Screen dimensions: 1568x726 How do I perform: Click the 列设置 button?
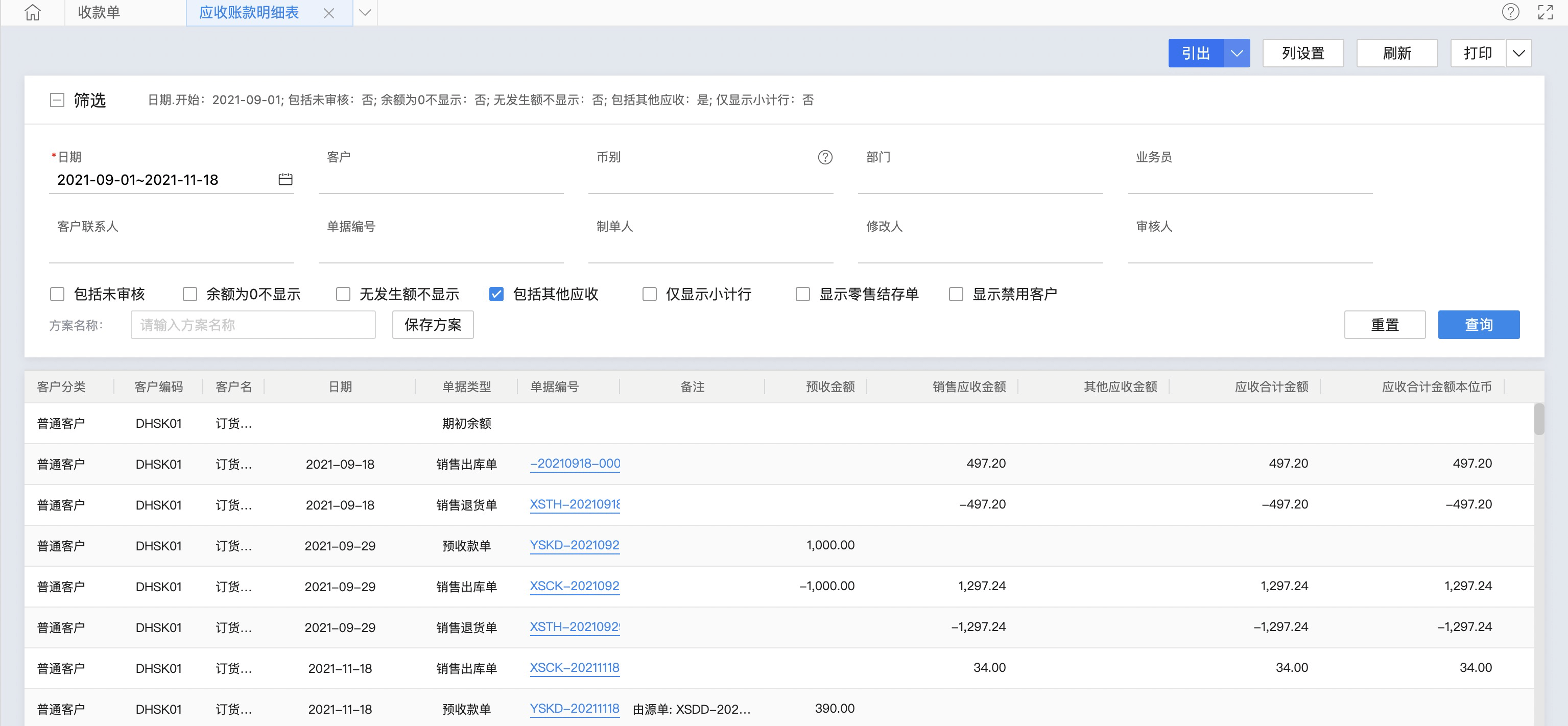point(1302,54)
